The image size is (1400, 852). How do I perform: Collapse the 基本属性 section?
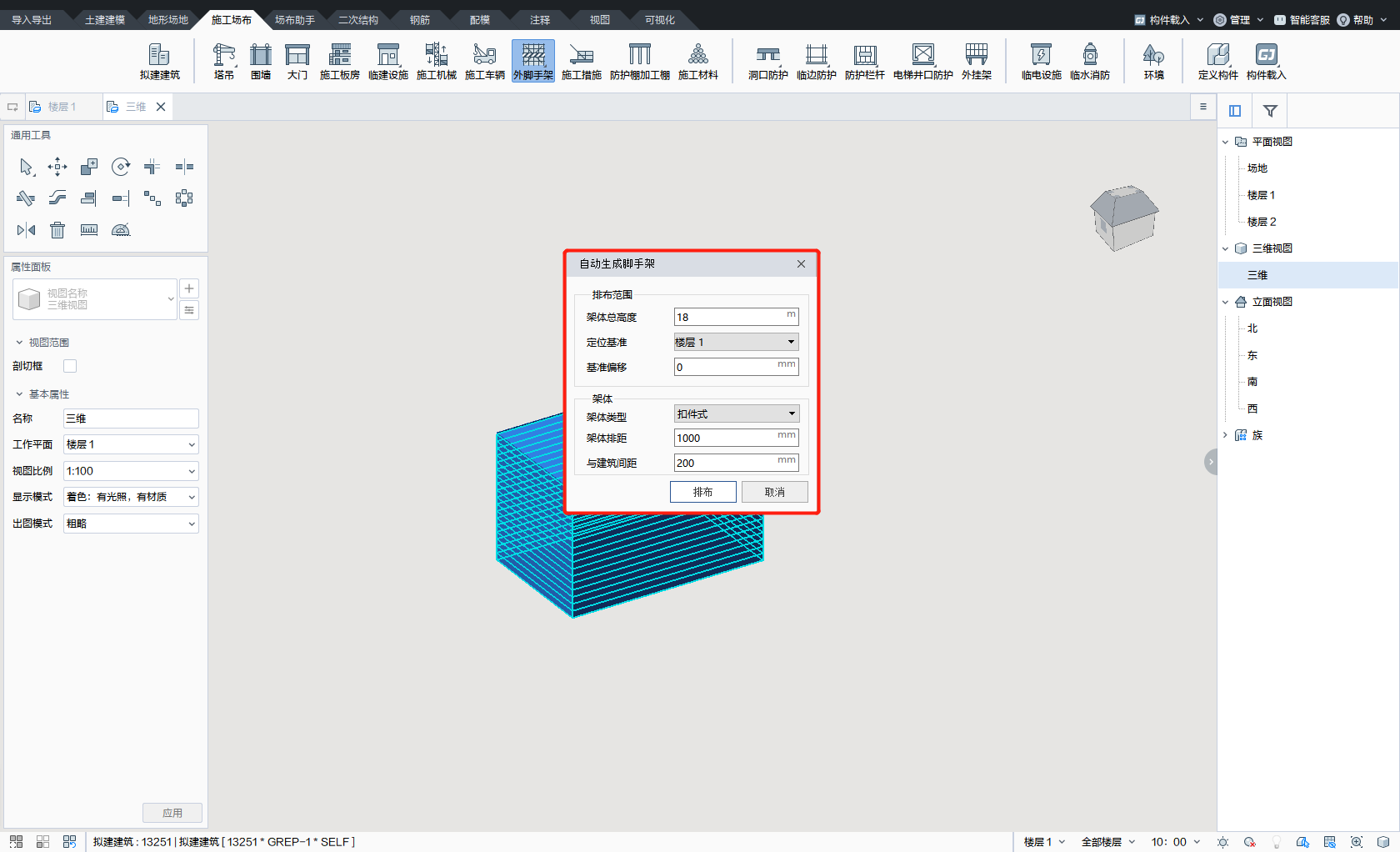(x=19, y=394)
